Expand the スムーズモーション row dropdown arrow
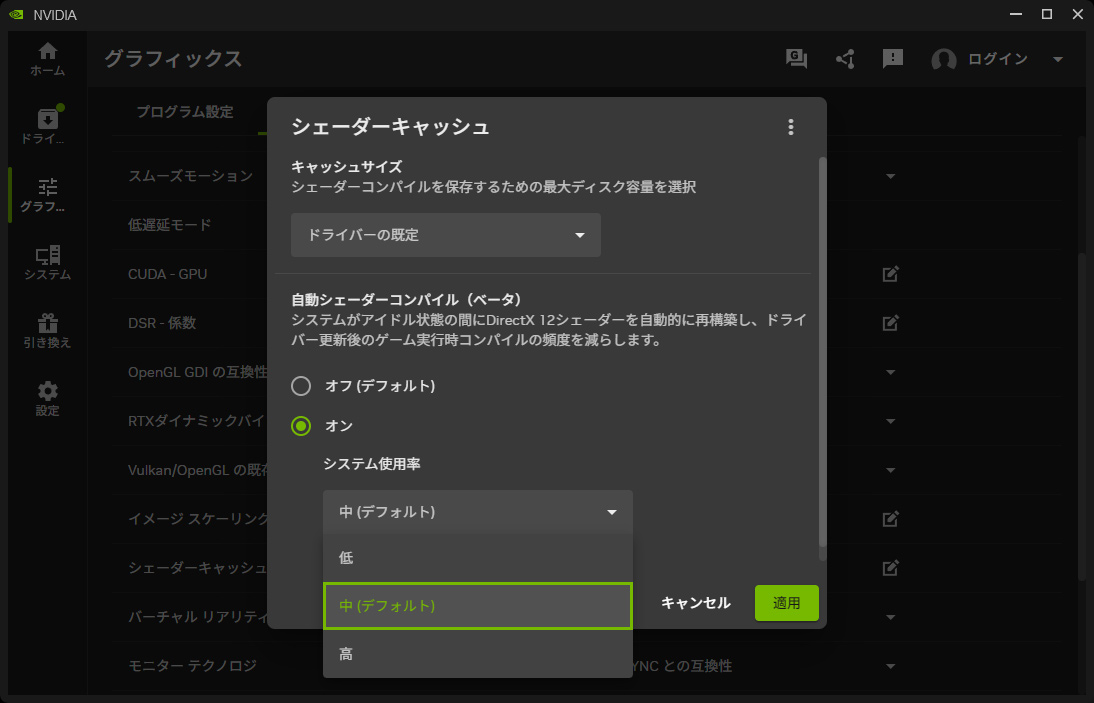The image size is (1094, 703). coord(890,177)
